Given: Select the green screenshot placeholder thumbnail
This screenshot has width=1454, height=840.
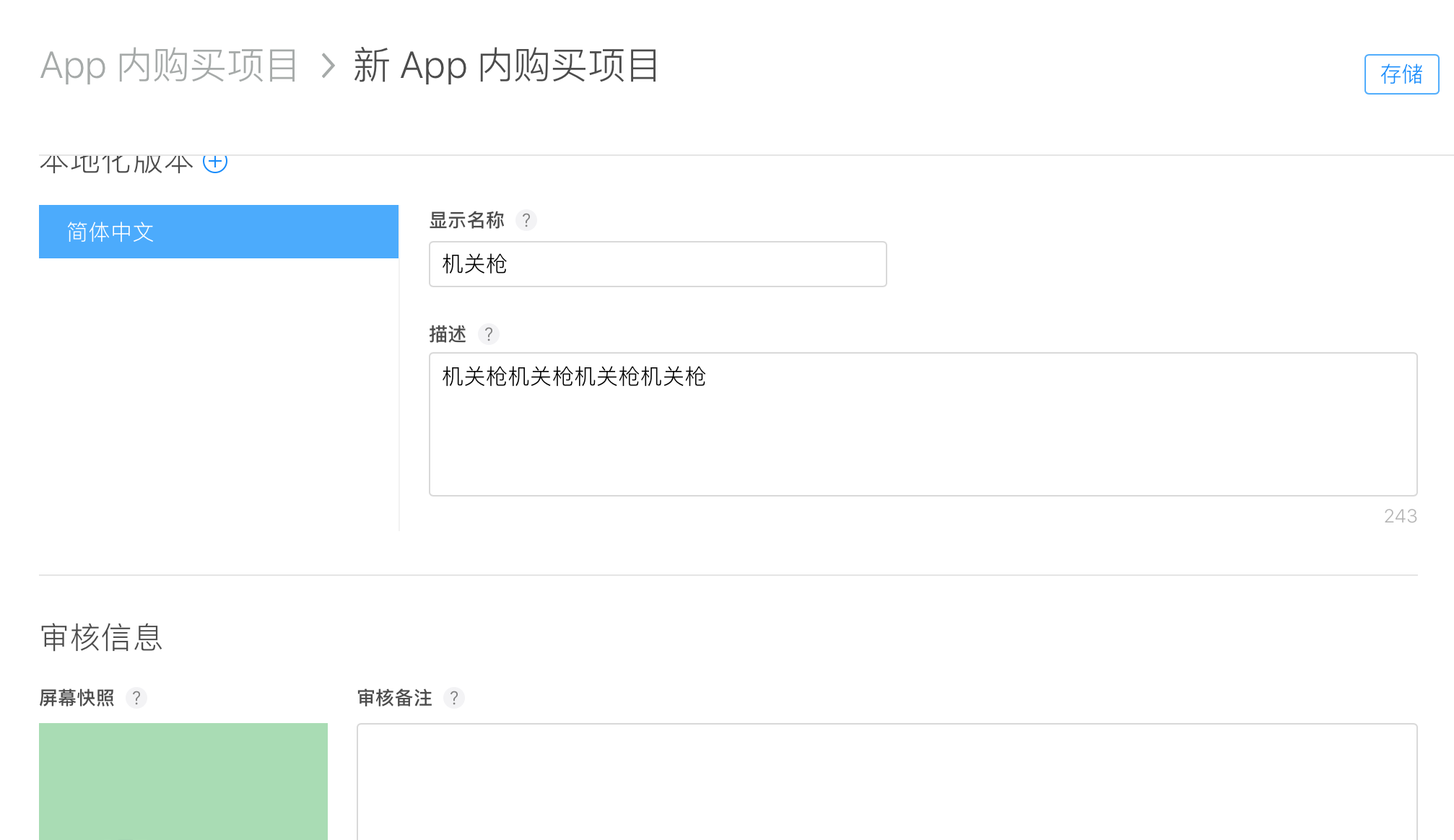Looking at the screenshot, I should [x=183, y=779].
